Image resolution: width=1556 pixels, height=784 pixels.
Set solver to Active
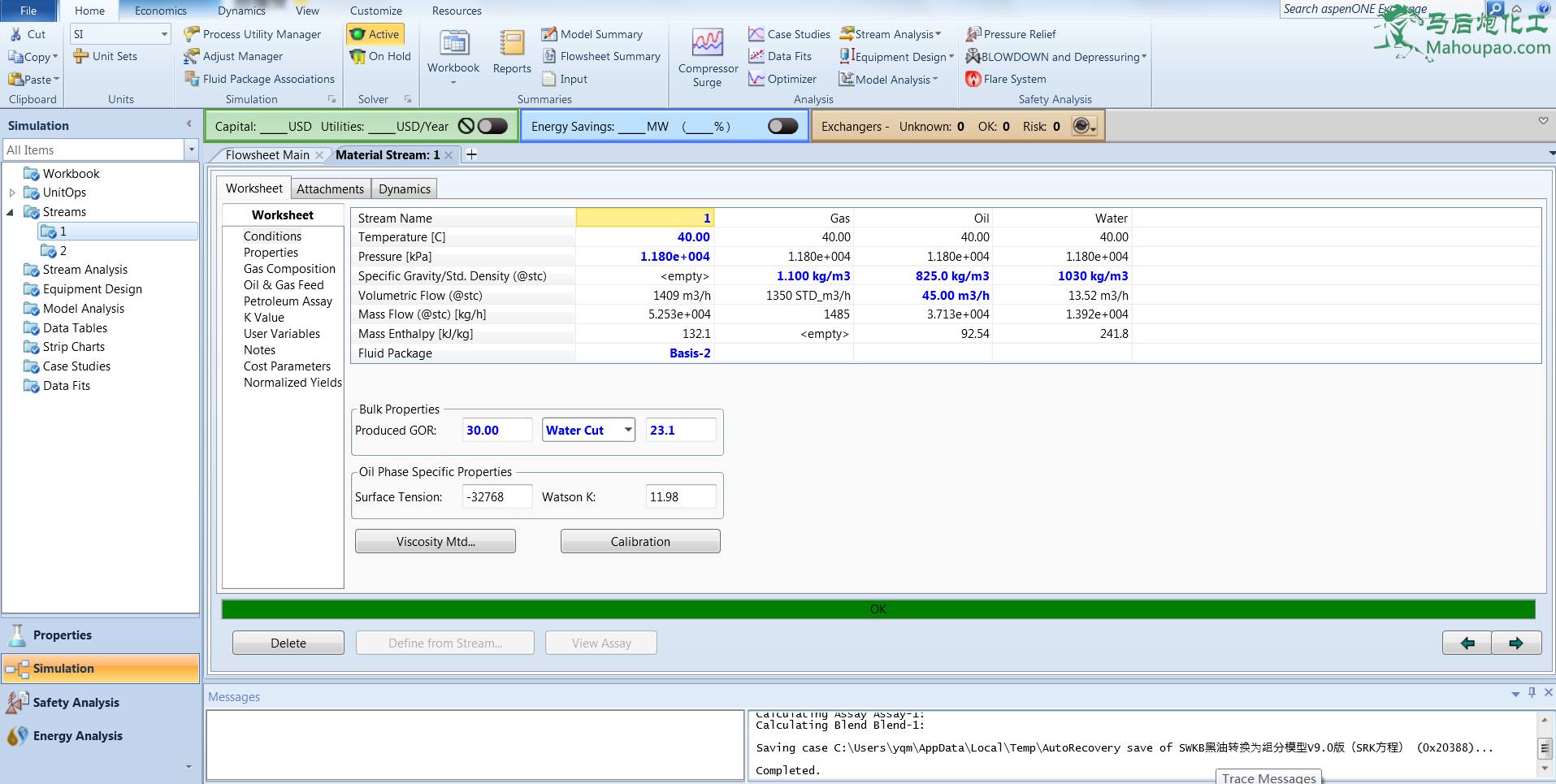point(375,34)
